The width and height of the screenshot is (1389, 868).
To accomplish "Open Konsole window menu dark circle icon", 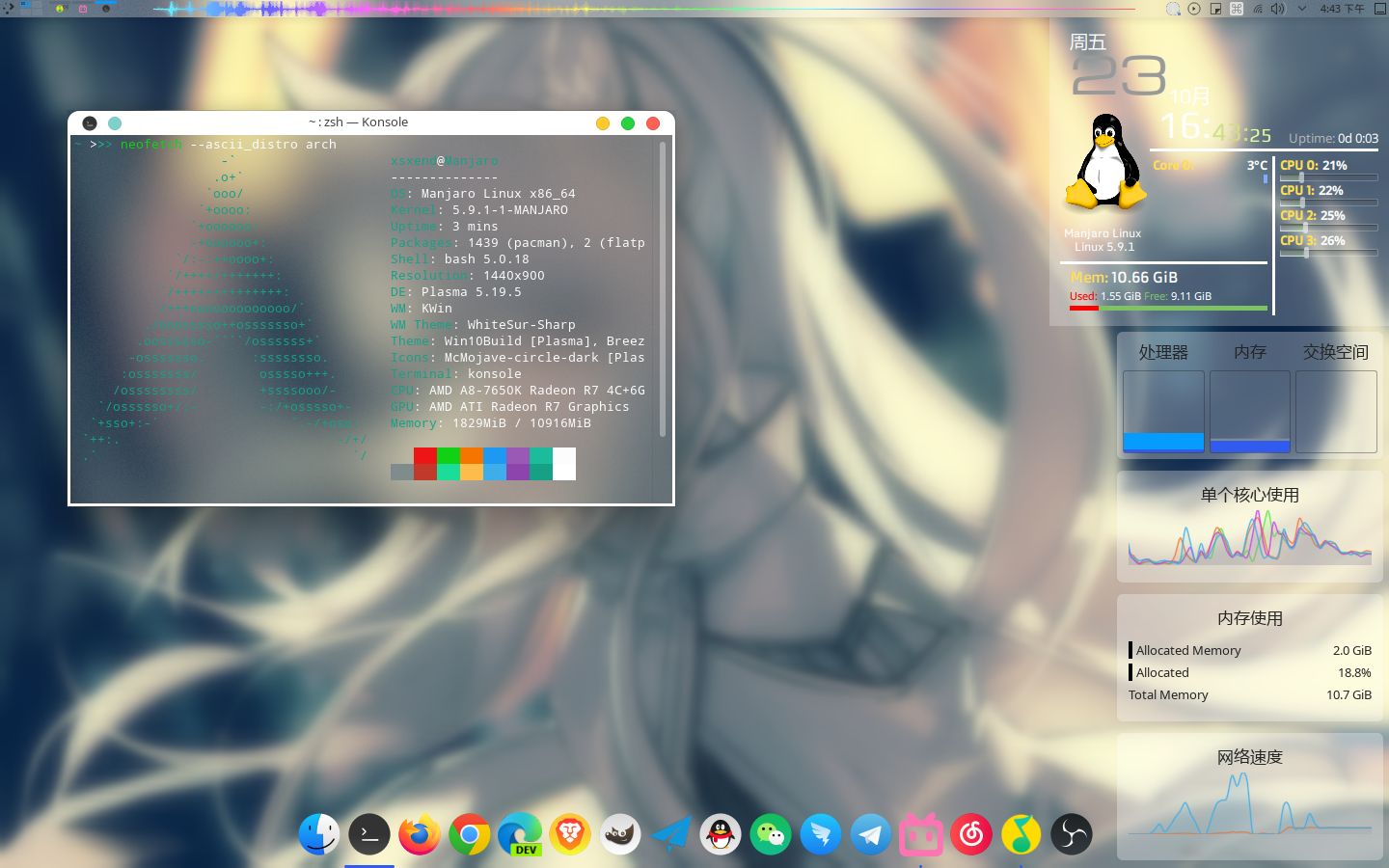I will coord(90,123).
